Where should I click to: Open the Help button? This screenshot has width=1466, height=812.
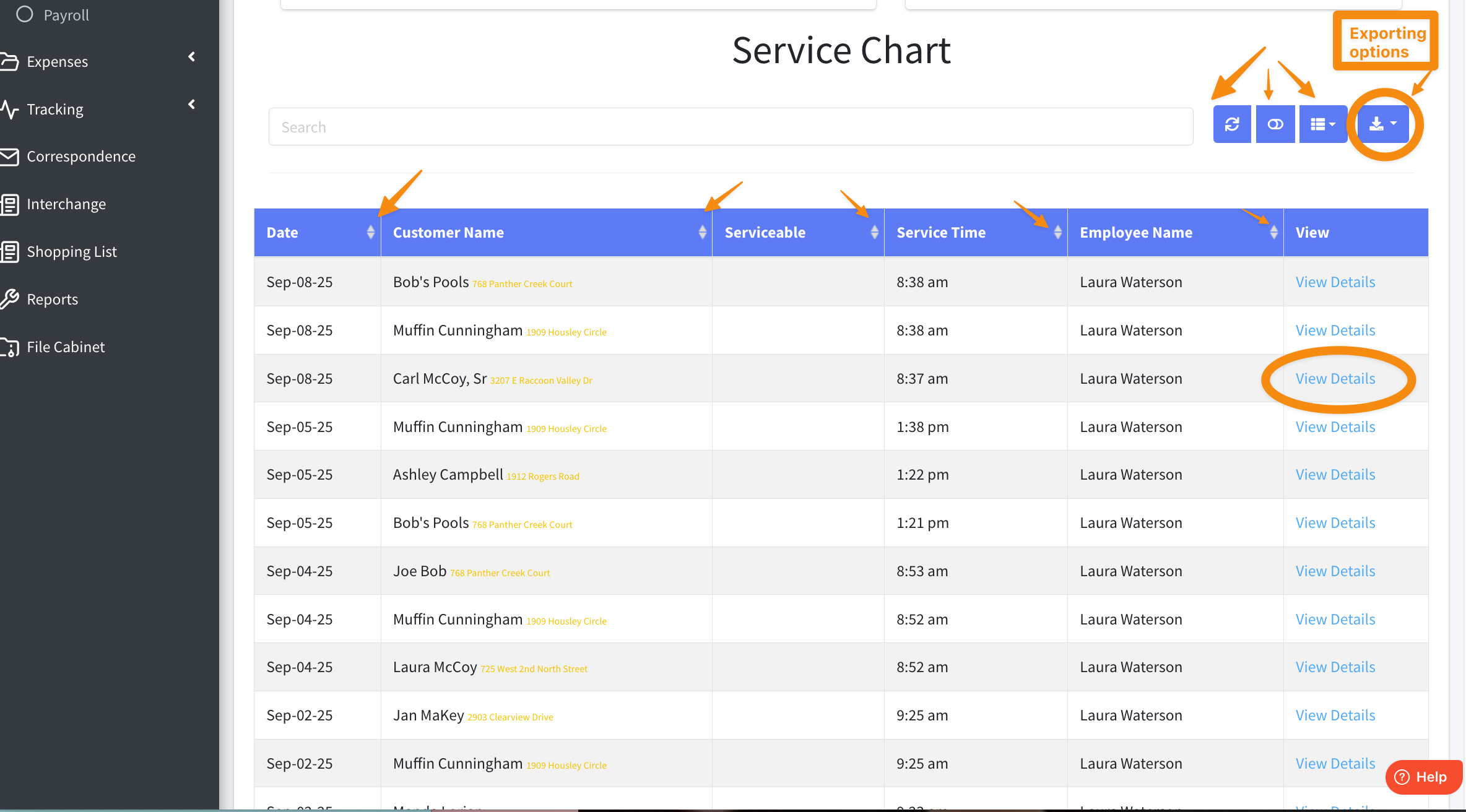coord(1423,777)
